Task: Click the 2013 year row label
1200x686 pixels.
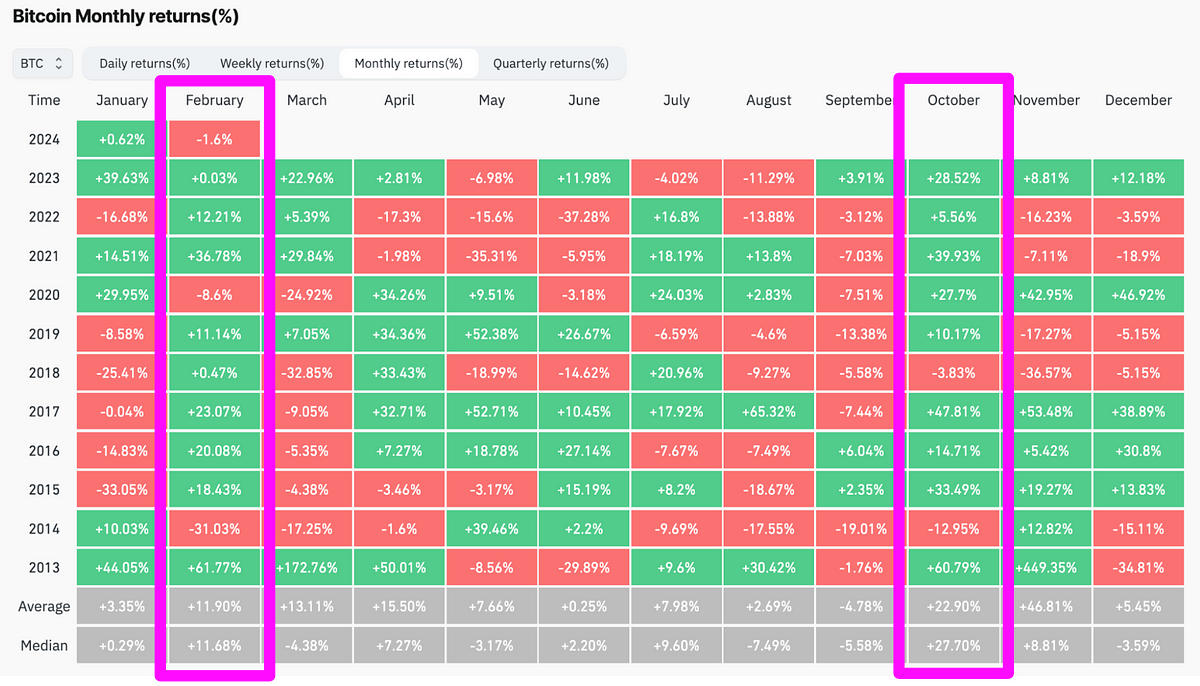Action: coord(44,567)
